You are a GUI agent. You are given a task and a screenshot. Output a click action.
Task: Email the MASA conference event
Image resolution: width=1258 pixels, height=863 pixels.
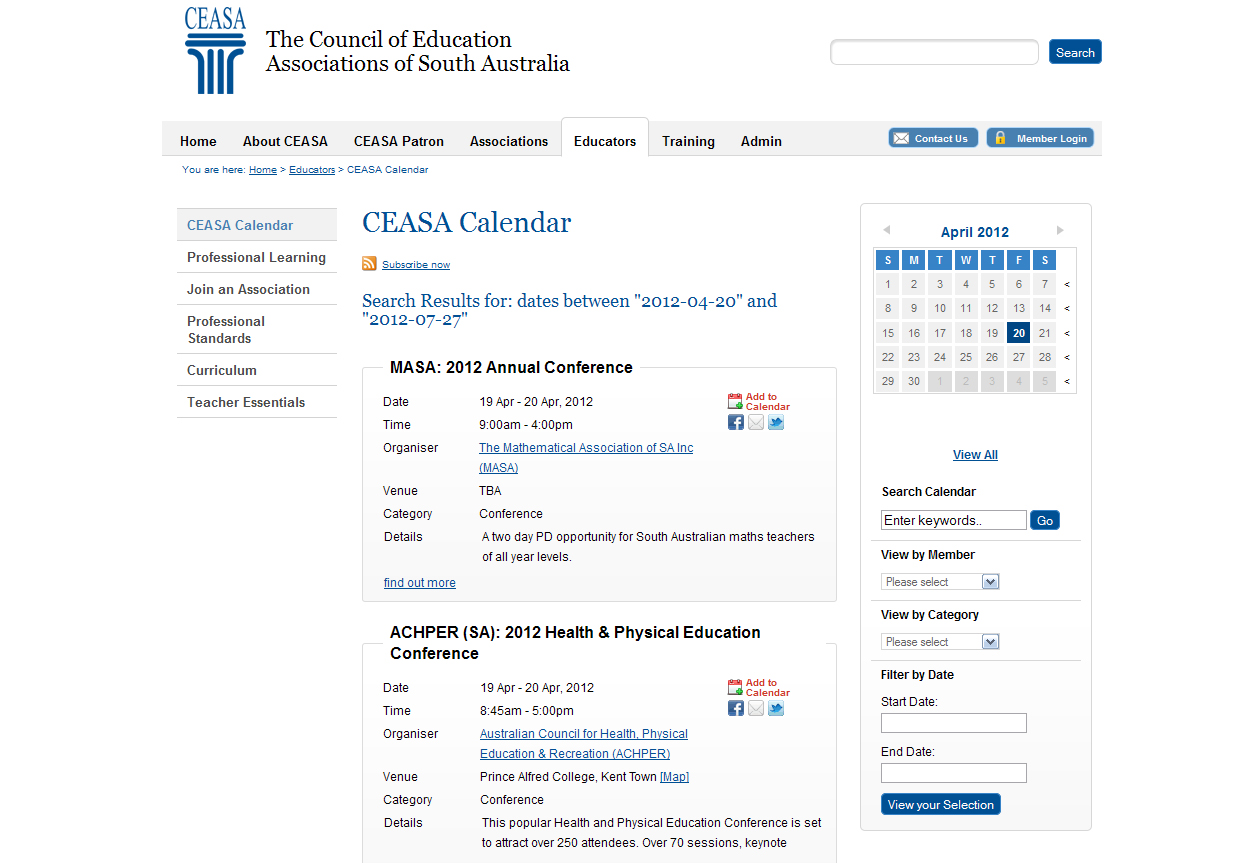(x=756, y=423)
